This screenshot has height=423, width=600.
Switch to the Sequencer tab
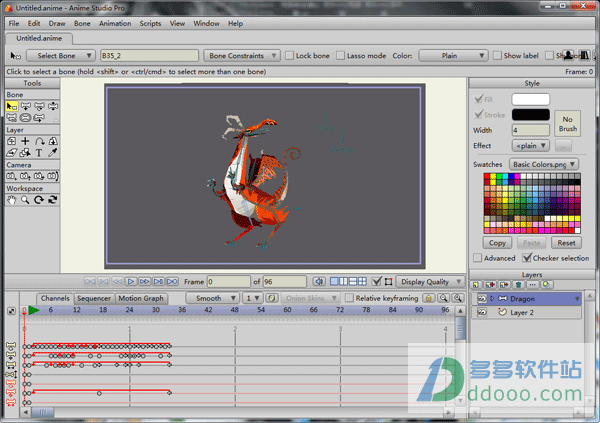[94, 299]
